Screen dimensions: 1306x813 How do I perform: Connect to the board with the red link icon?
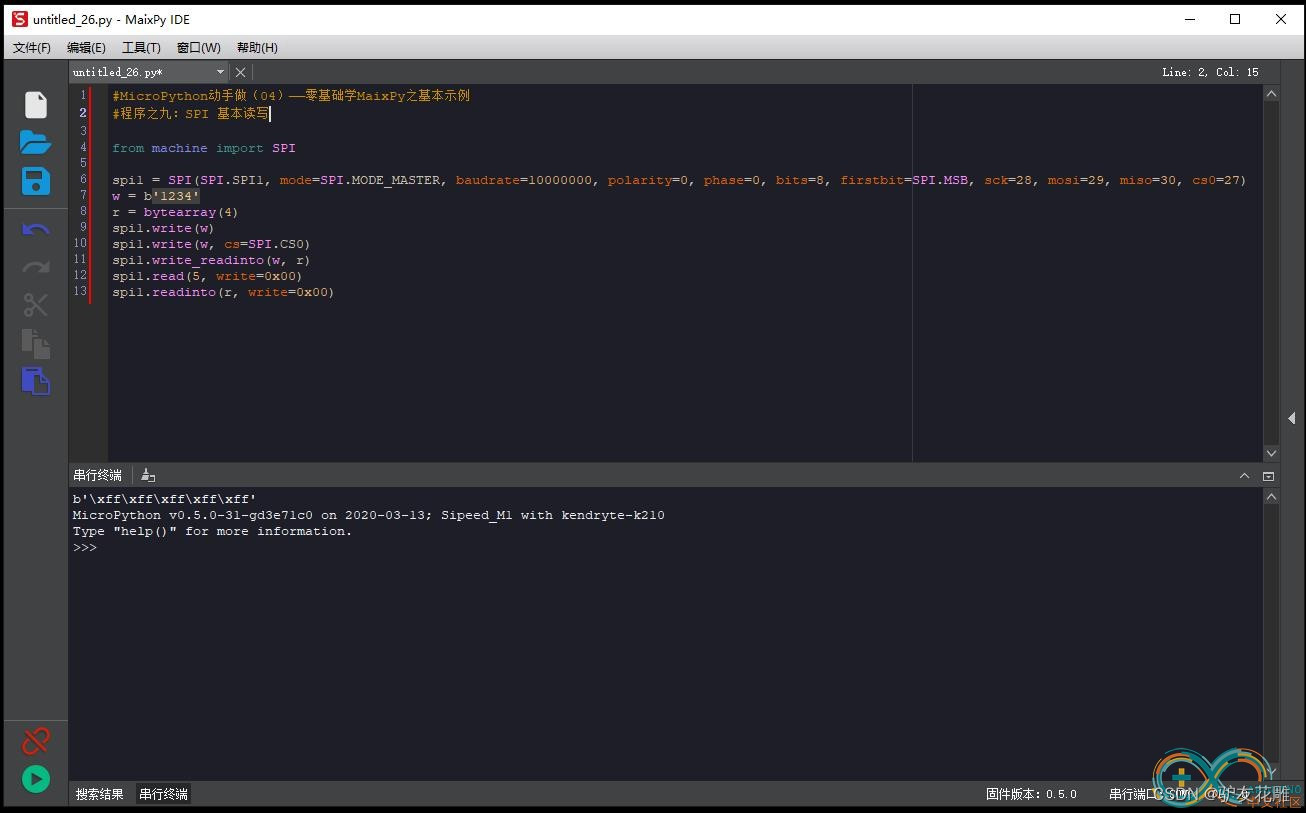36,741
